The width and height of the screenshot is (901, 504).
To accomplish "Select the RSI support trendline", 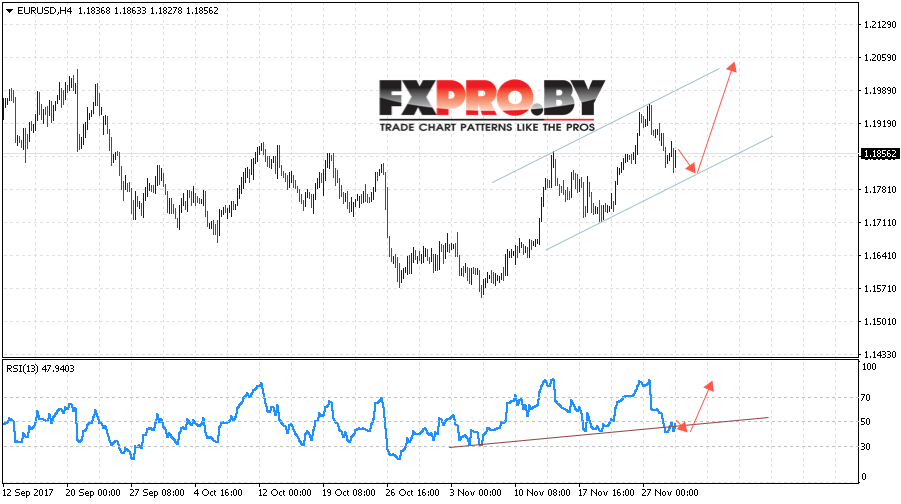I will pos(608,432).
